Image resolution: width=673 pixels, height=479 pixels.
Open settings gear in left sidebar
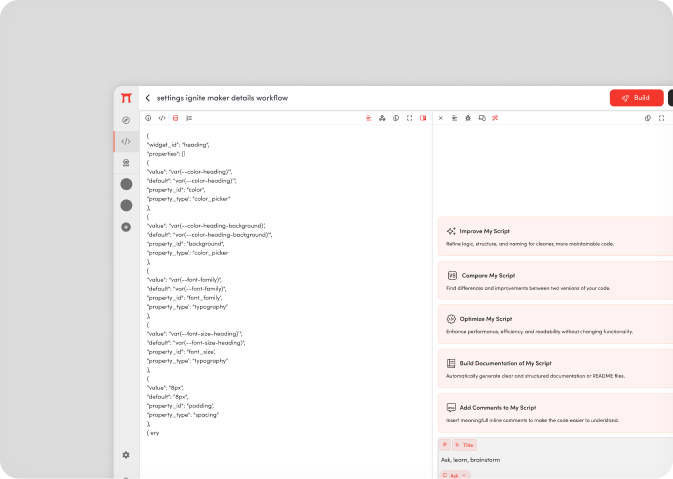(x=126, y=455)
